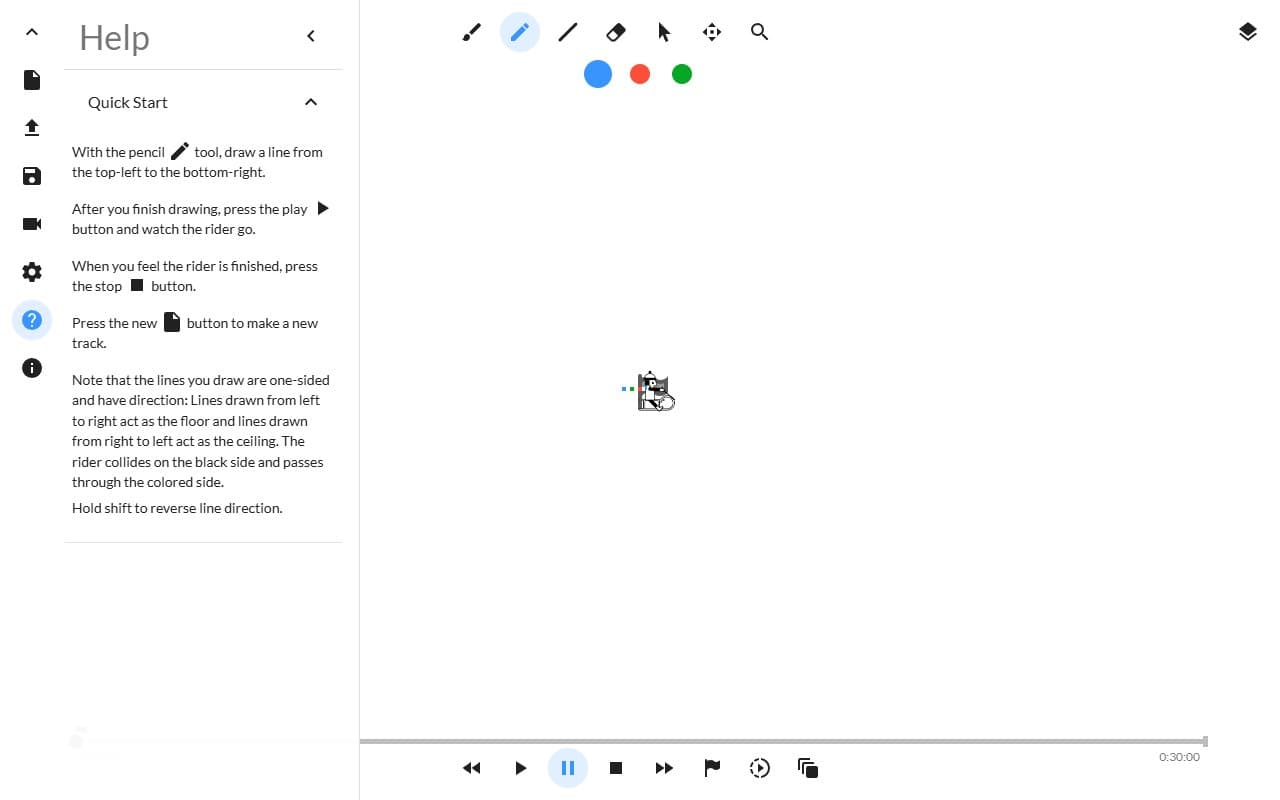1280x800 pixels.
Task: Select the Pencil tool in toolbar
Action: (520, 32)
